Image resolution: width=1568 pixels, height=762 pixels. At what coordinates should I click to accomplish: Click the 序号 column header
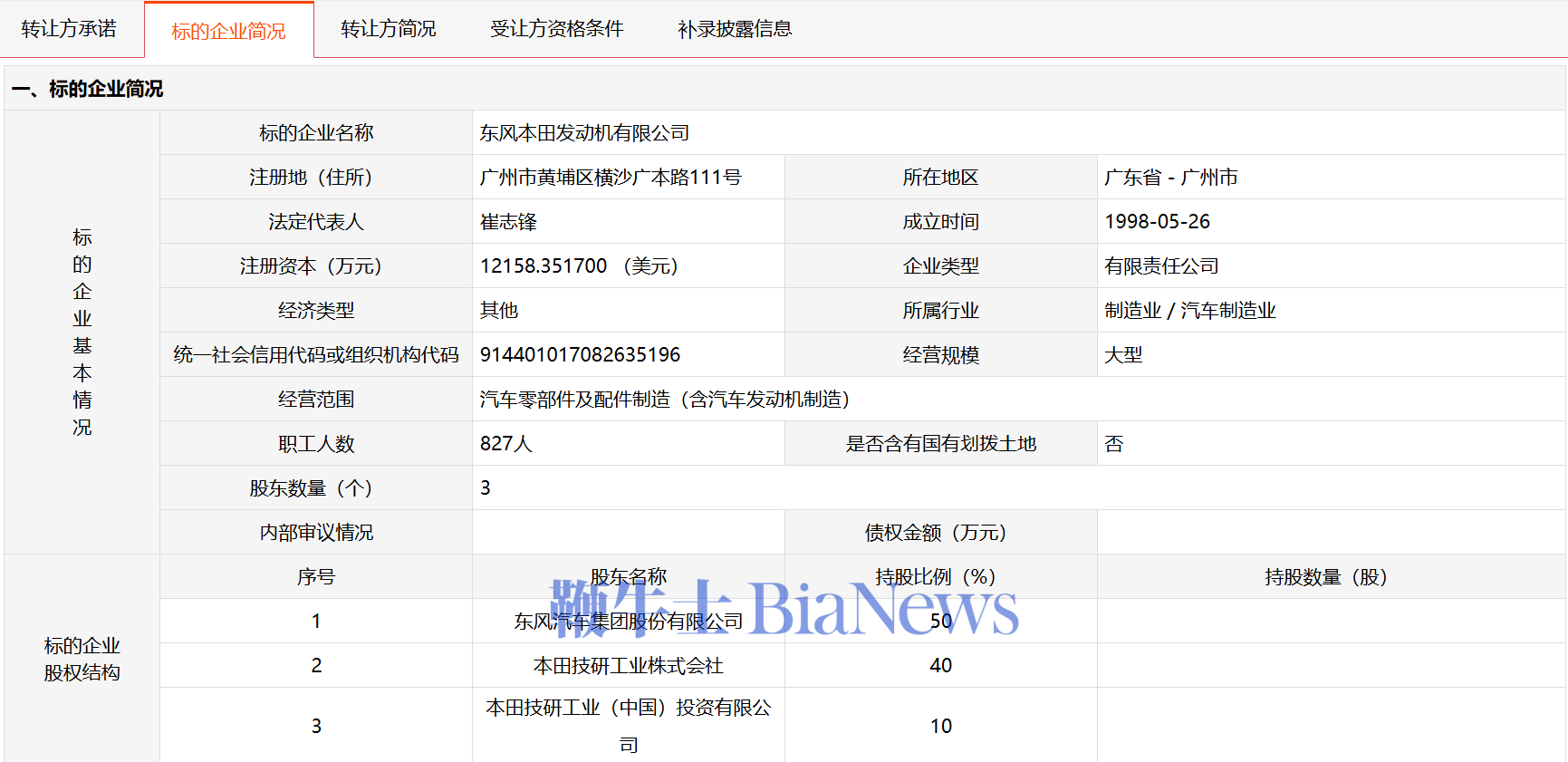tap(316, 577)
